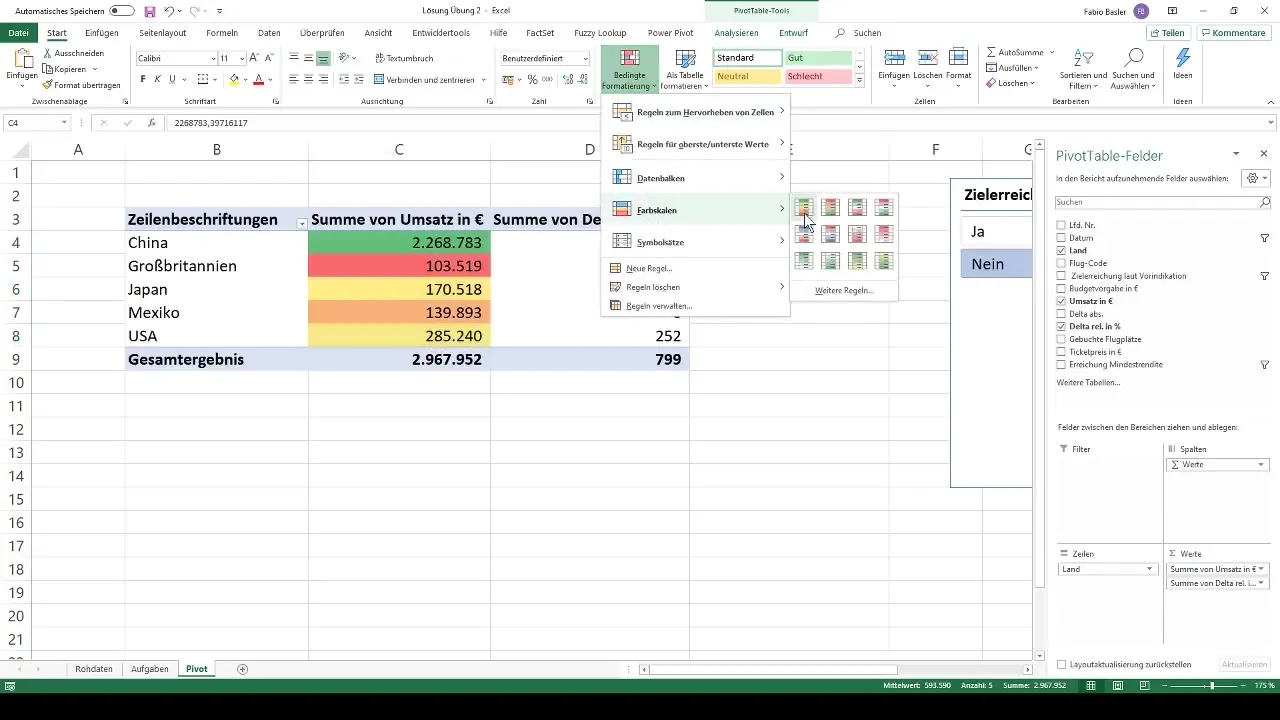Open the Symbolsätze submenu

[x=696, y=242]
